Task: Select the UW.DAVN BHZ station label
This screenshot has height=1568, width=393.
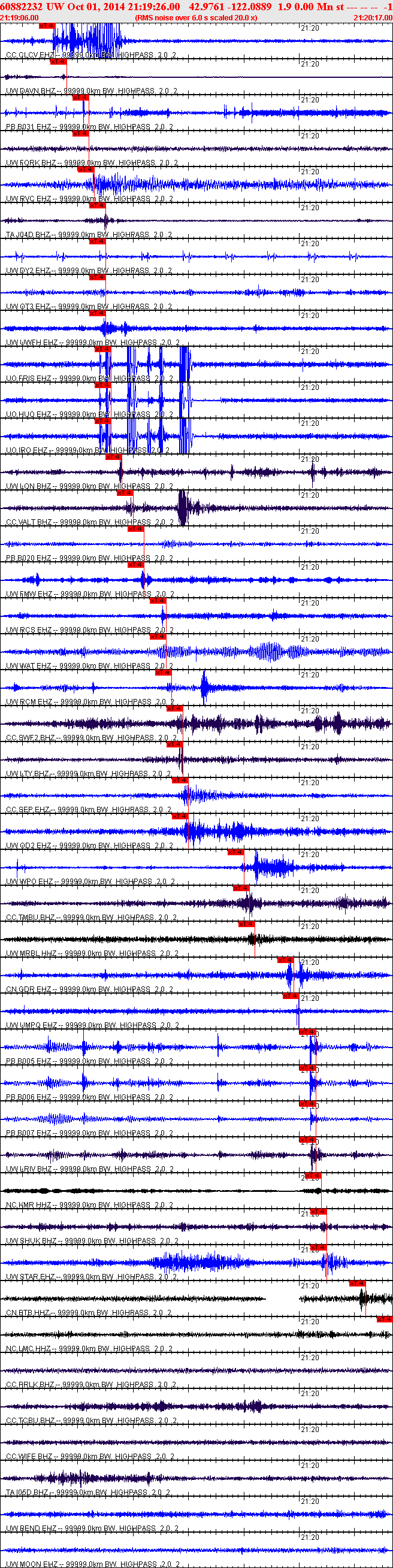Action: (31, 90)
